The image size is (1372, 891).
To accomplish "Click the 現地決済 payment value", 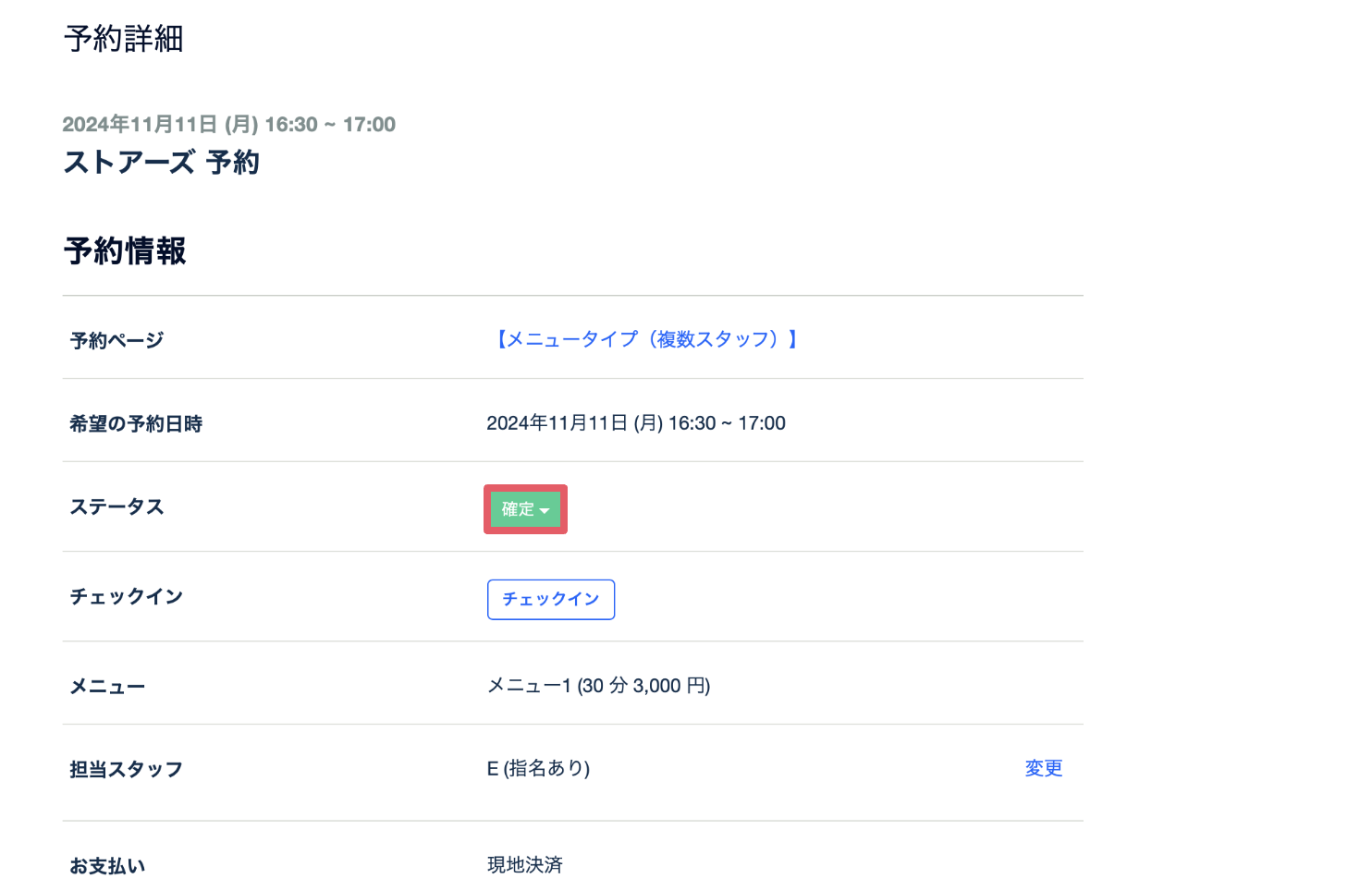I will click(x=524, y=865).
